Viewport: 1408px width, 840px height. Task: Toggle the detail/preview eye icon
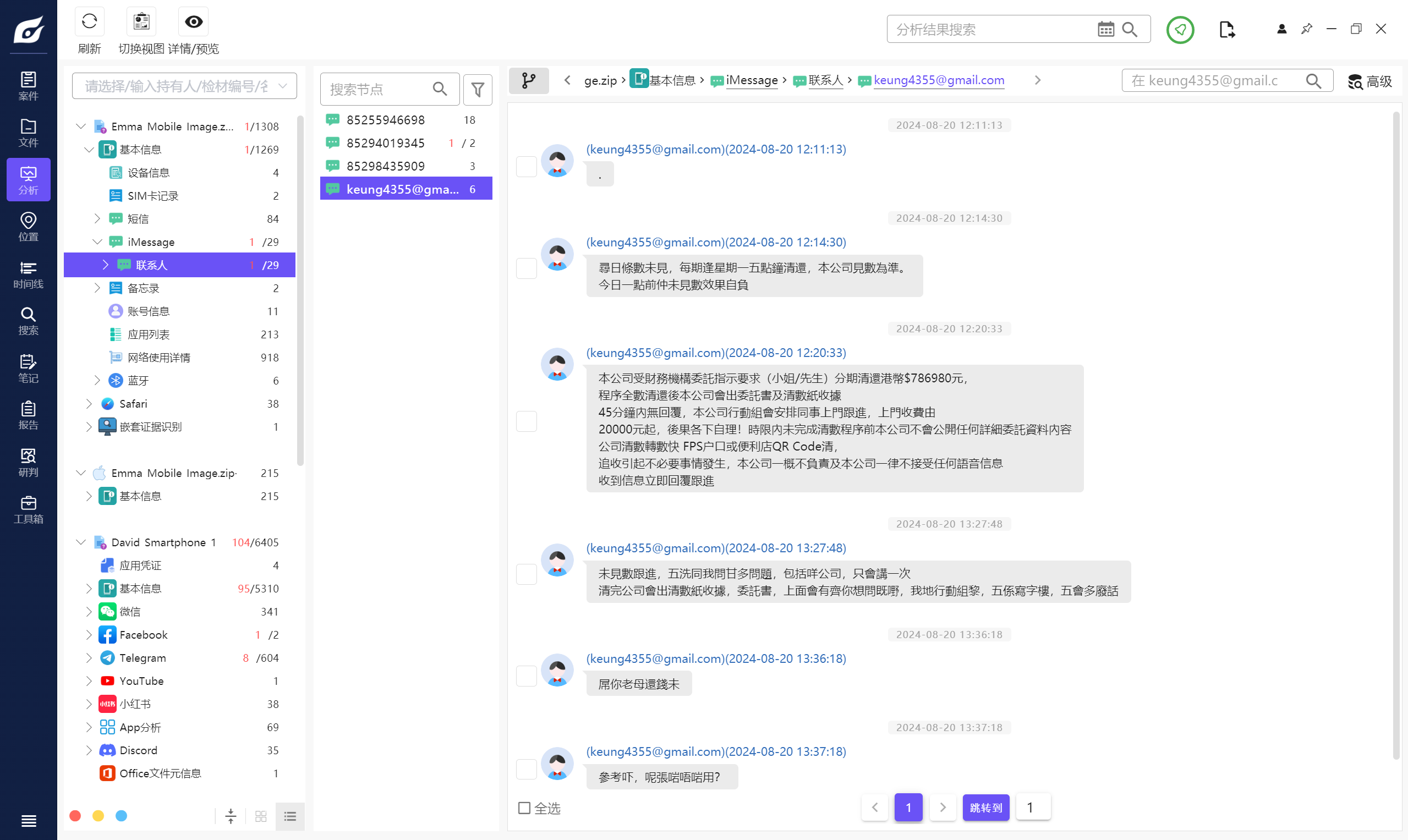(193, 22)
